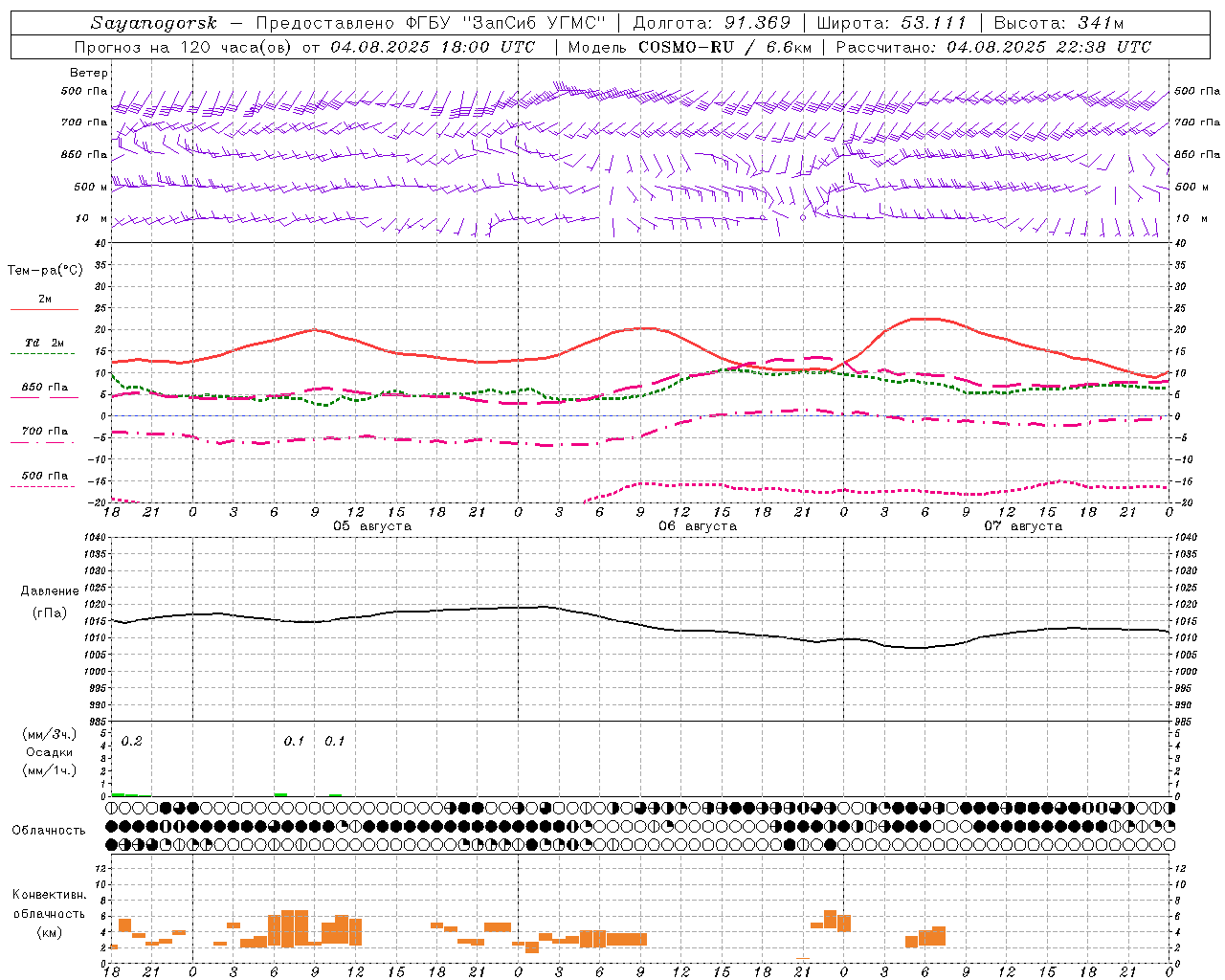Click the '(мм/3ч.)' precipitation unit label
This screenshot has height=980, width=1225.
(49, 734)
